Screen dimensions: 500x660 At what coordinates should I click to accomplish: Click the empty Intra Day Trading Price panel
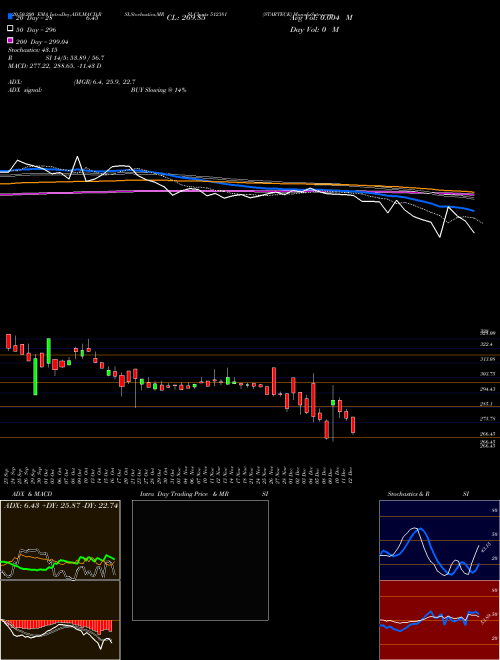[200, 560]
